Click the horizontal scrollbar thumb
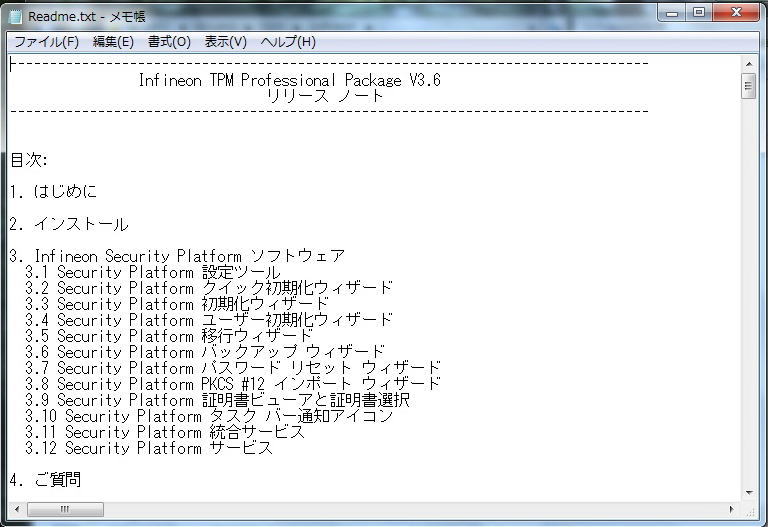768x527 pixels. [65, 509]
